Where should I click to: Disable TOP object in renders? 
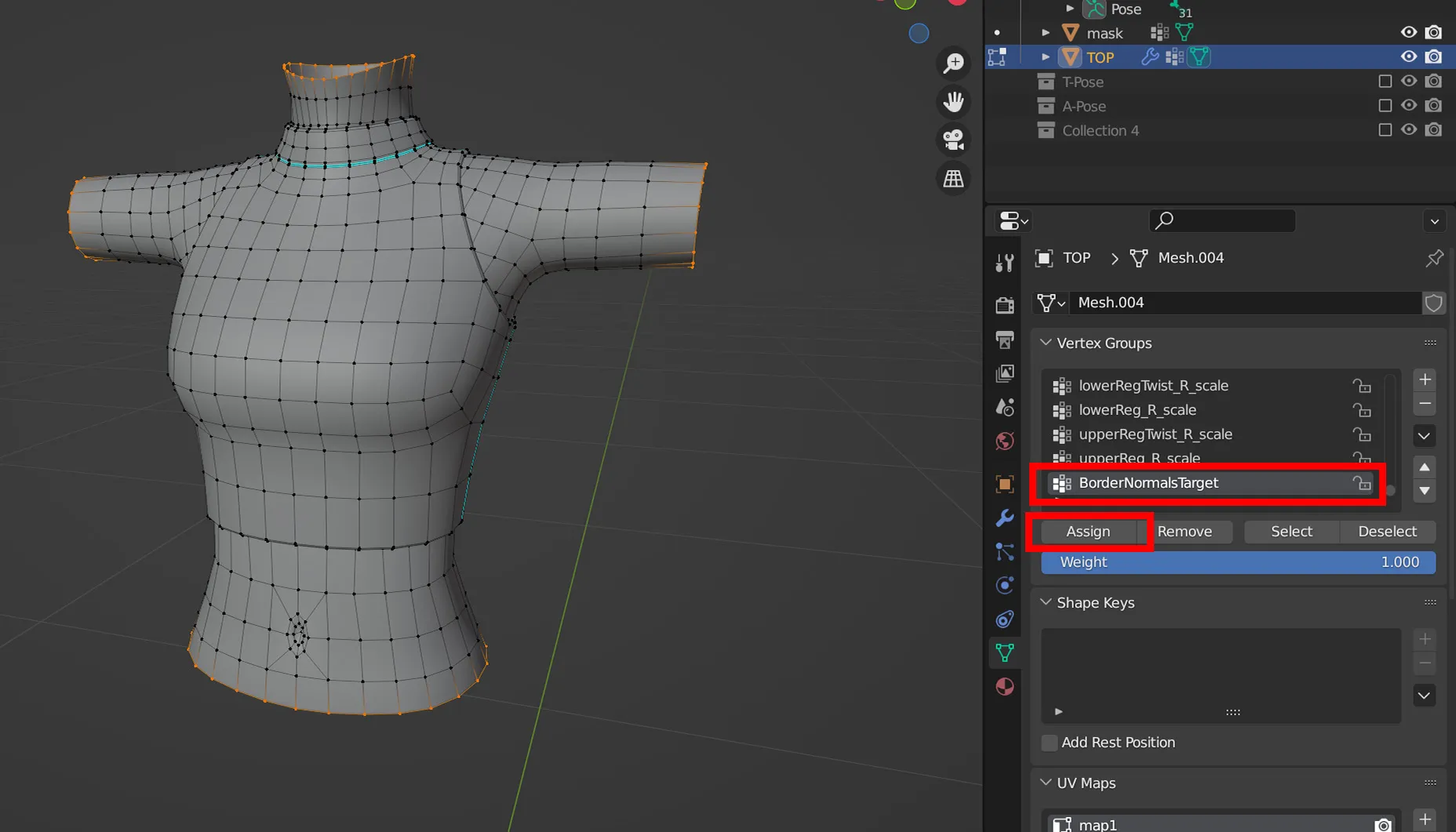(x=1433, y=57)
